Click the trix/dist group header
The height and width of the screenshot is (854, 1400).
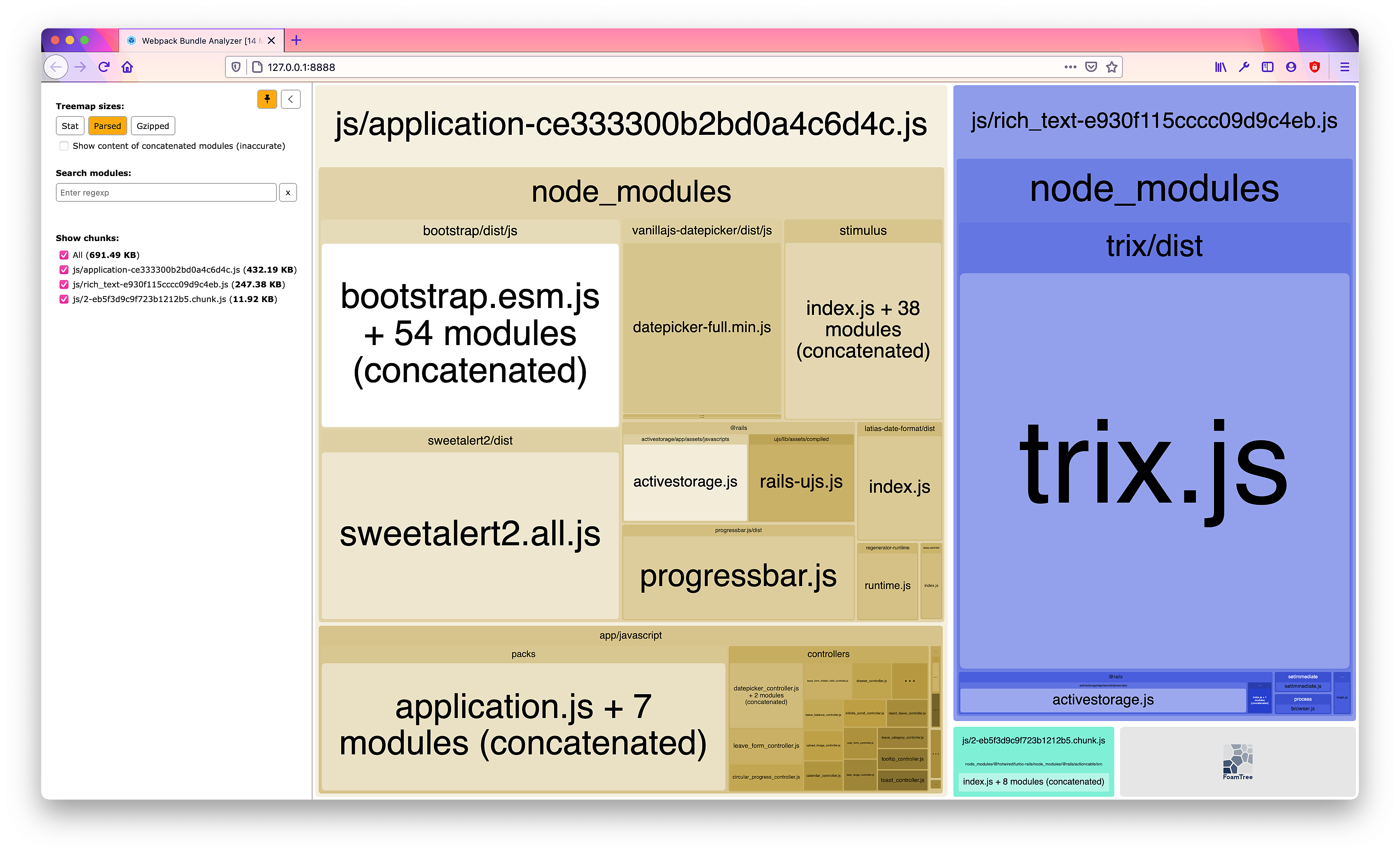(x=1154, y=247)
